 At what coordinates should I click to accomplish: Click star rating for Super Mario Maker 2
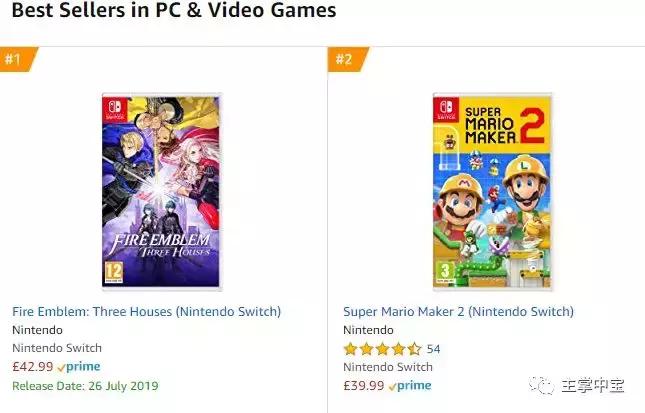(382, 349)
